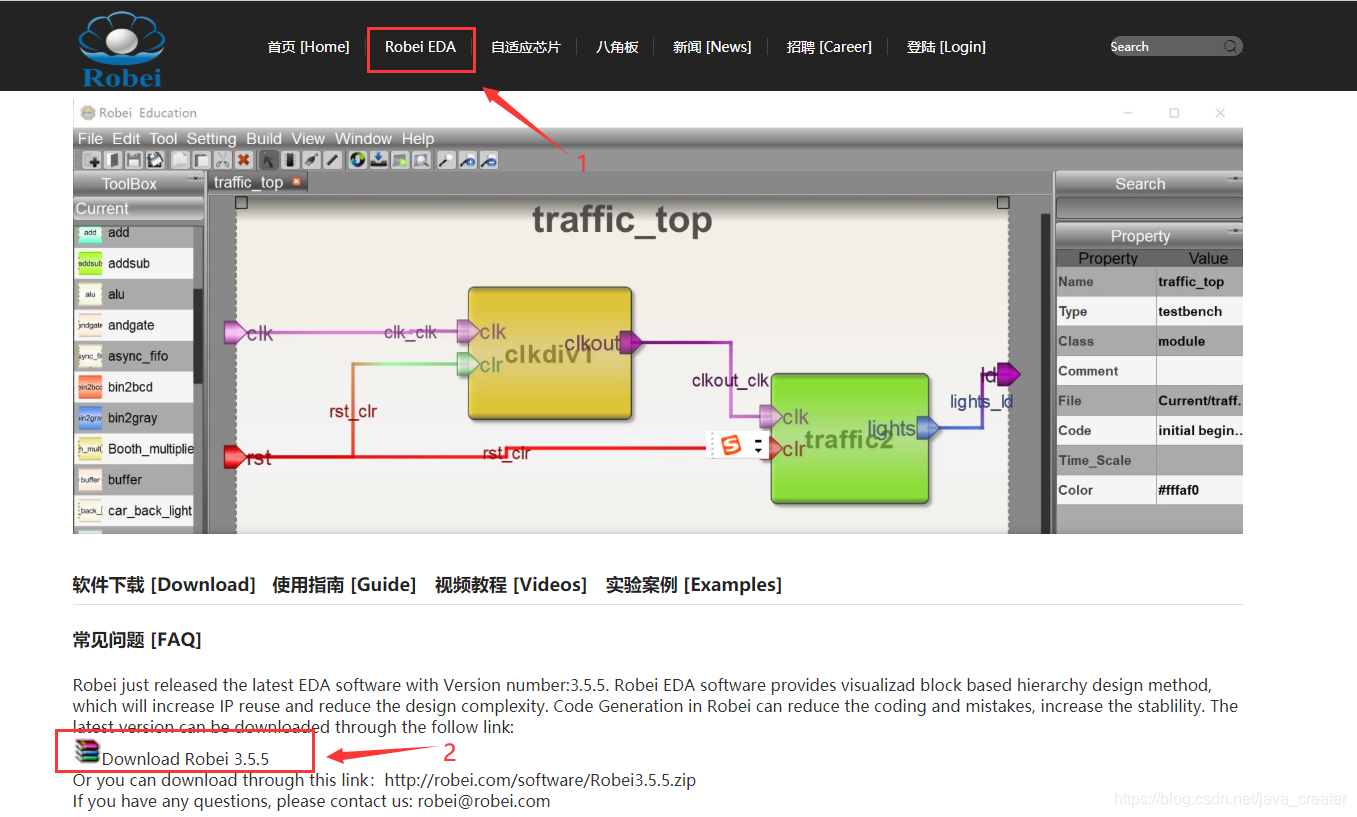
Task: Open the Build menu
Action: point(264,139)
